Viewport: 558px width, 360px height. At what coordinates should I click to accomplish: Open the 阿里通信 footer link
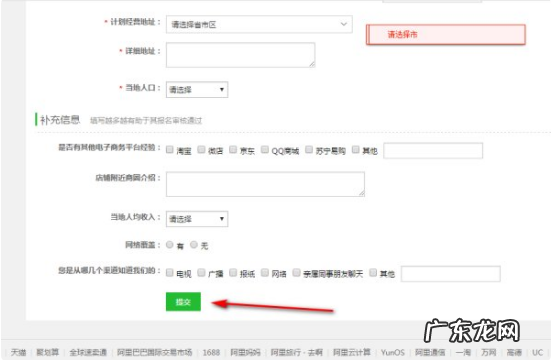430,352
